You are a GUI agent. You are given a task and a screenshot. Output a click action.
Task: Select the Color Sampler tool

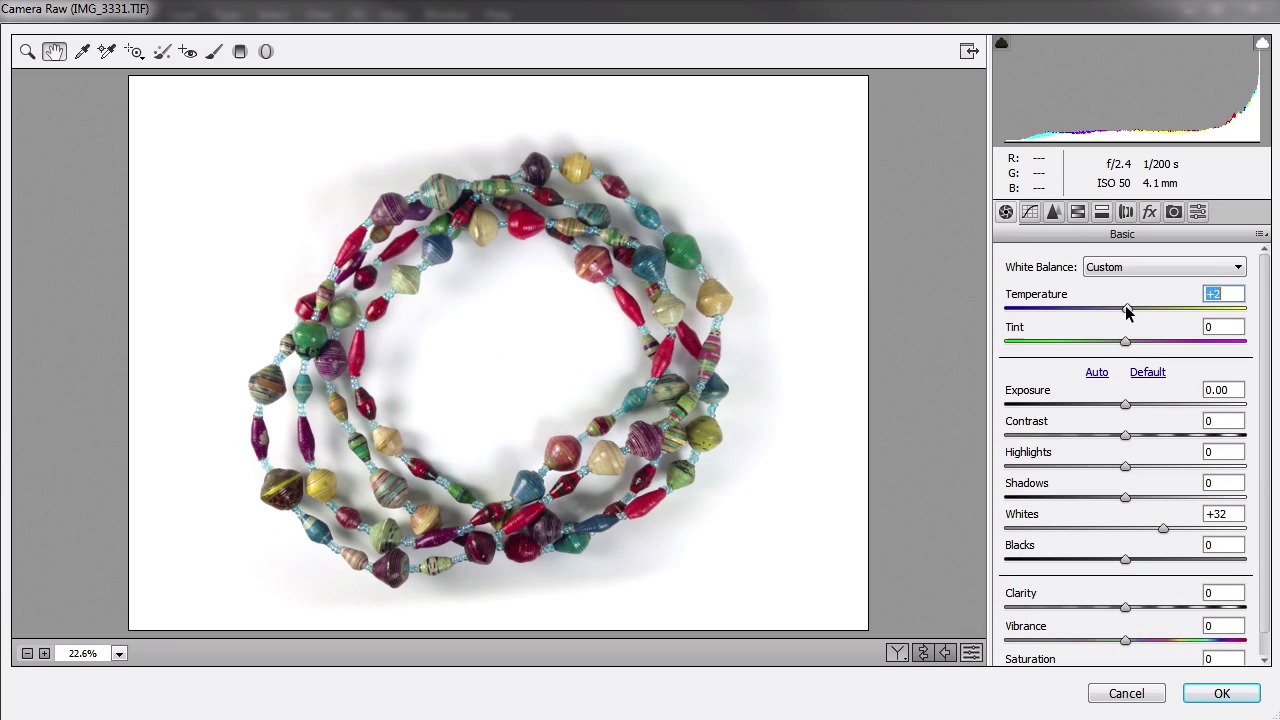[107, 52]
